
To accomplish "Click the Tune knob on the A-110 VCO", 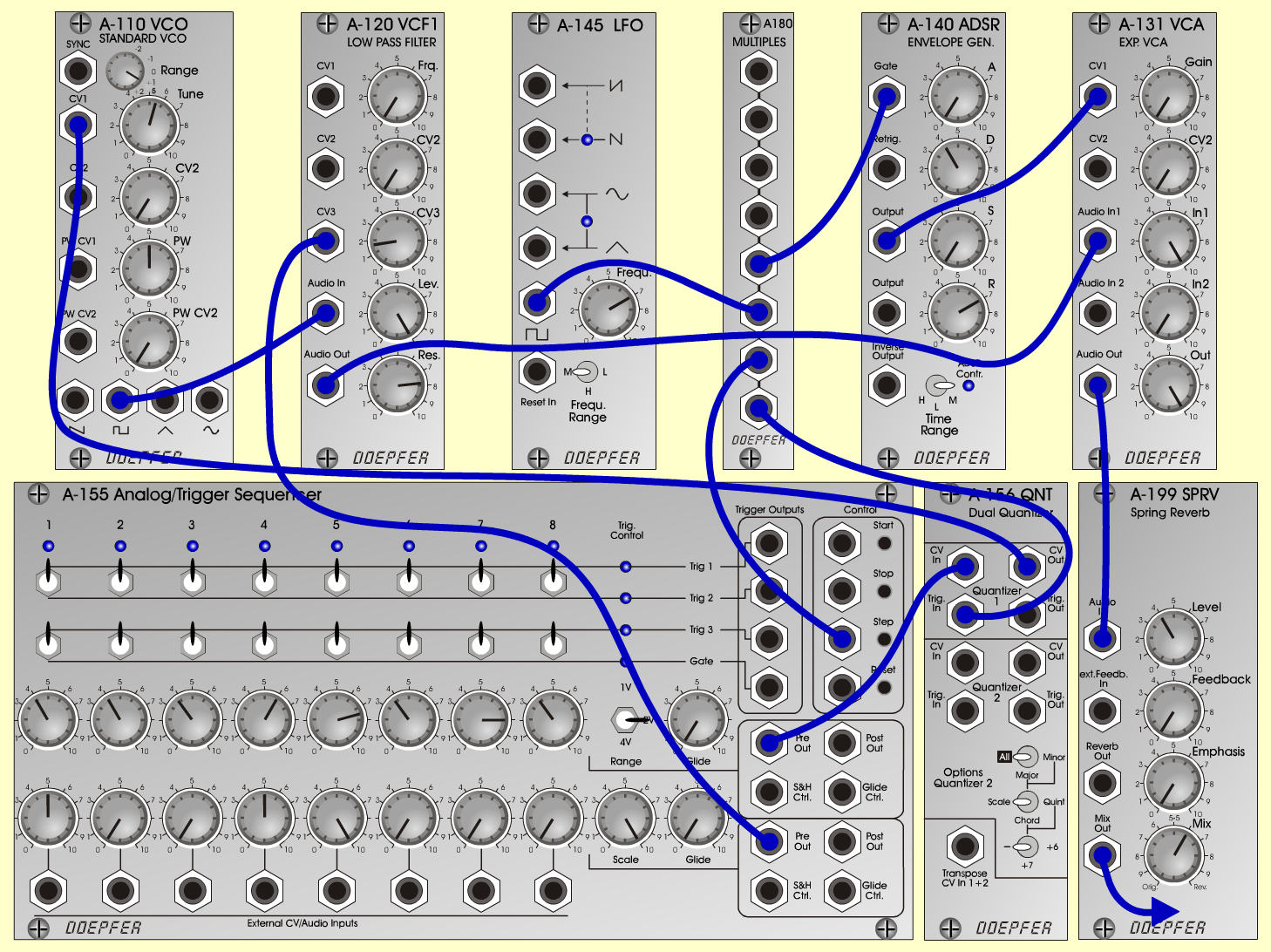I will [x=149, y=125].
